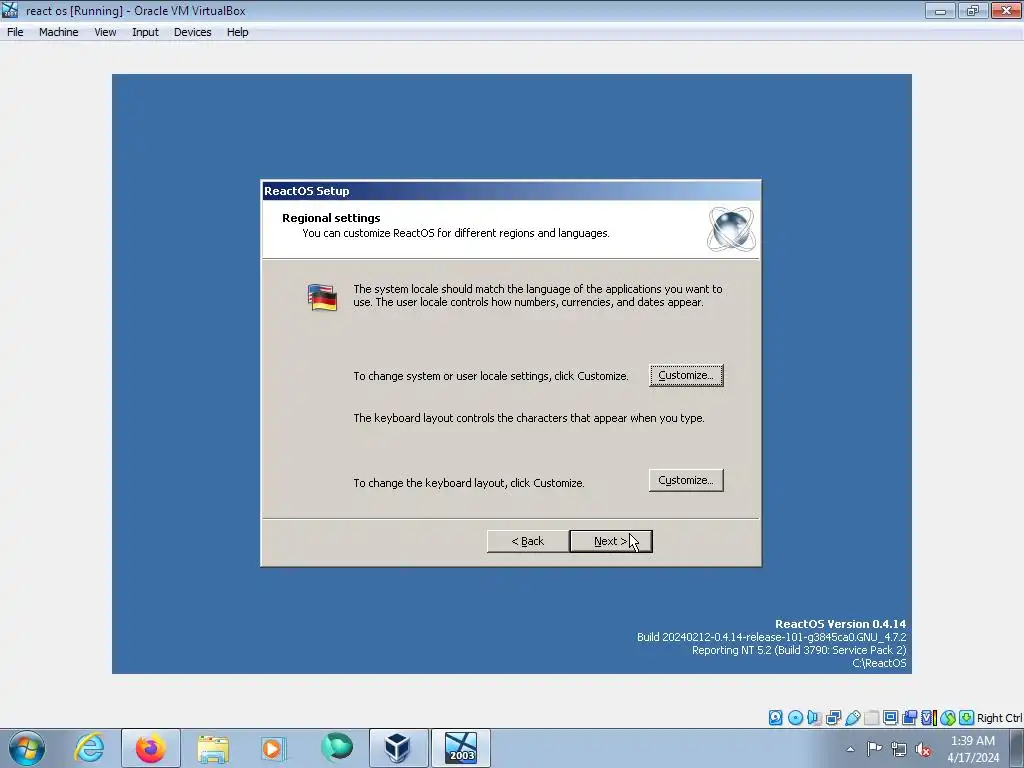Viewport: 1024px width, 768px height.
Task: Click Customize for system locale settings
Action: point(686,376)
